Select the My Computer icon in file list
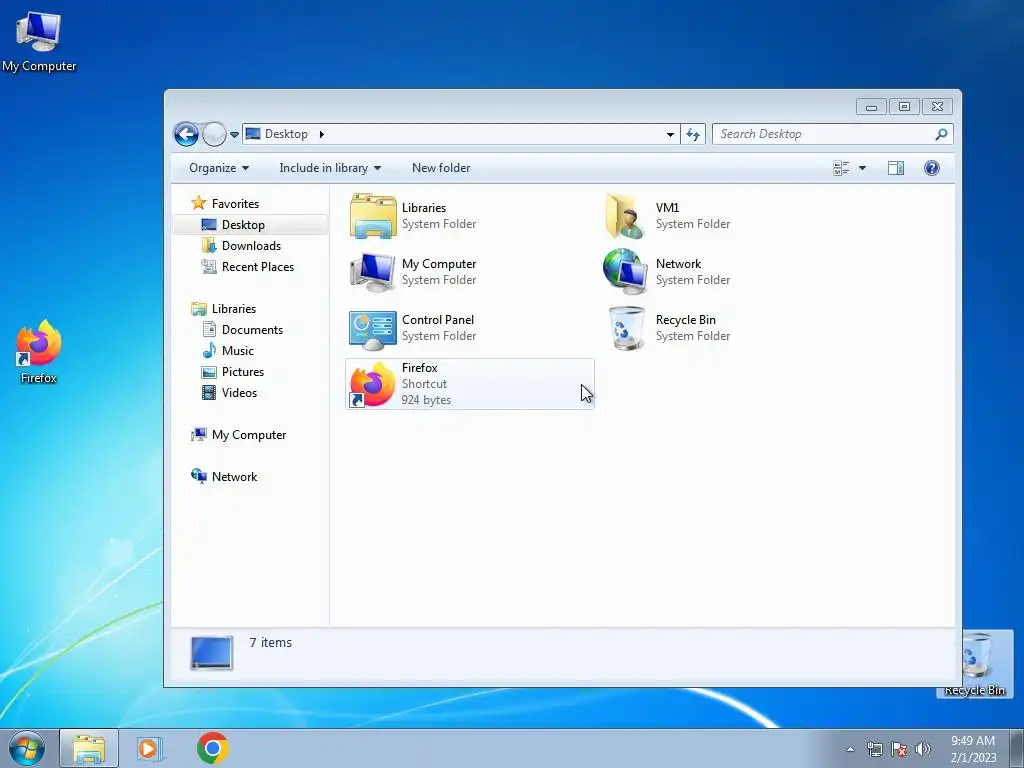This screenshot has width=1024, height=768. 372,272
